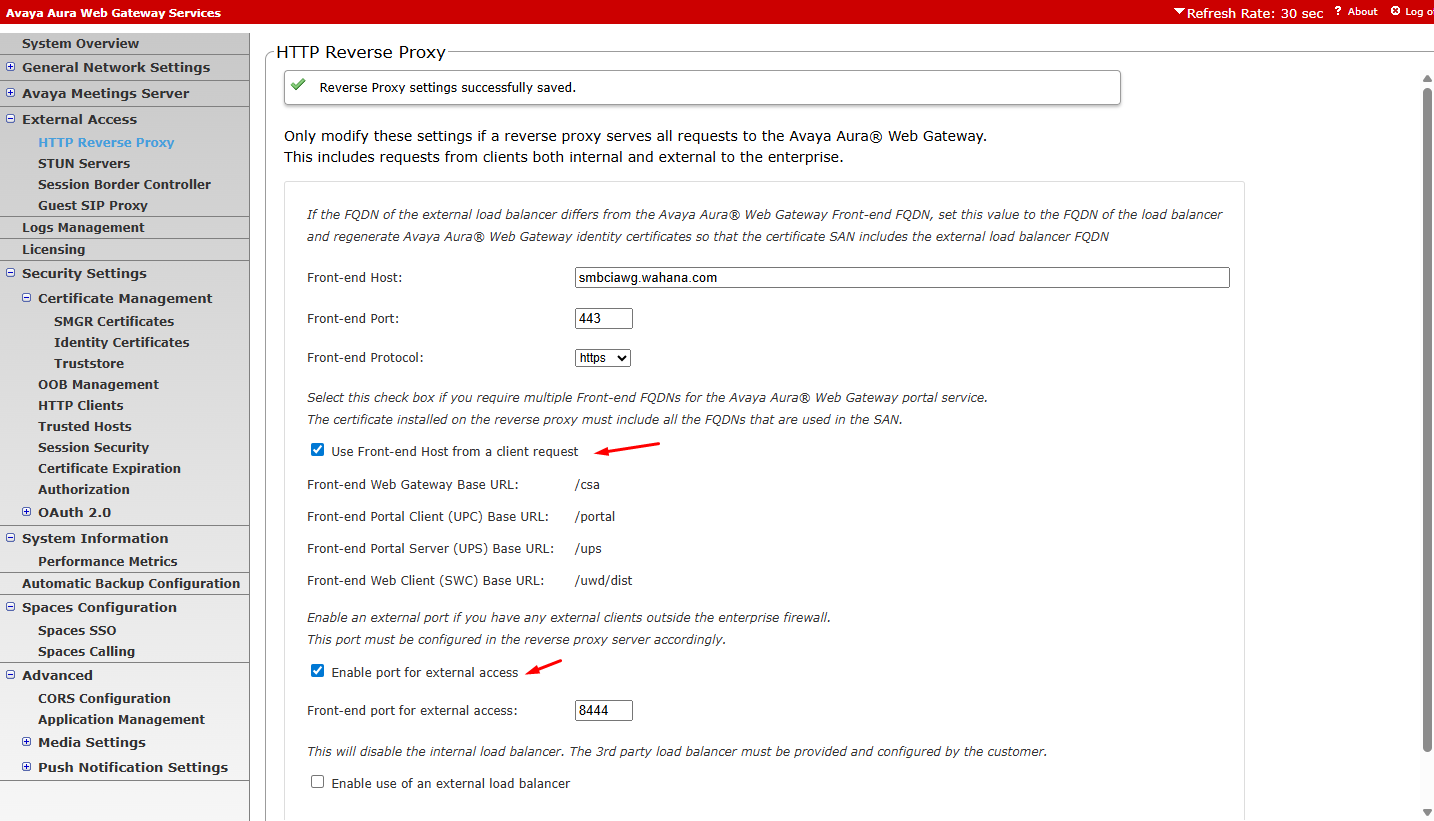Click the Log off icon
The height and width of the screenshot is (821, 1434).
[x=1396, y=12]
